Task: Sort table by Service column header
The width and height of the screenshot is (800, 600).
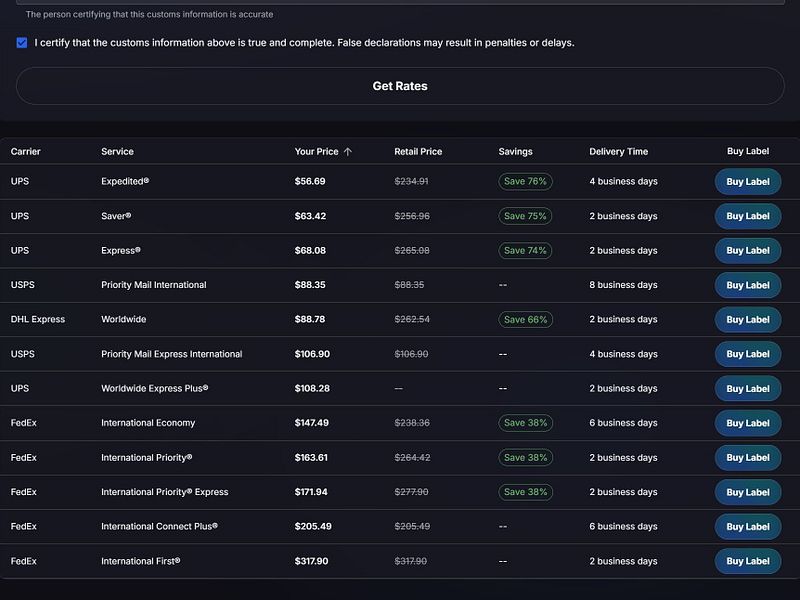Action: (117, 152)
